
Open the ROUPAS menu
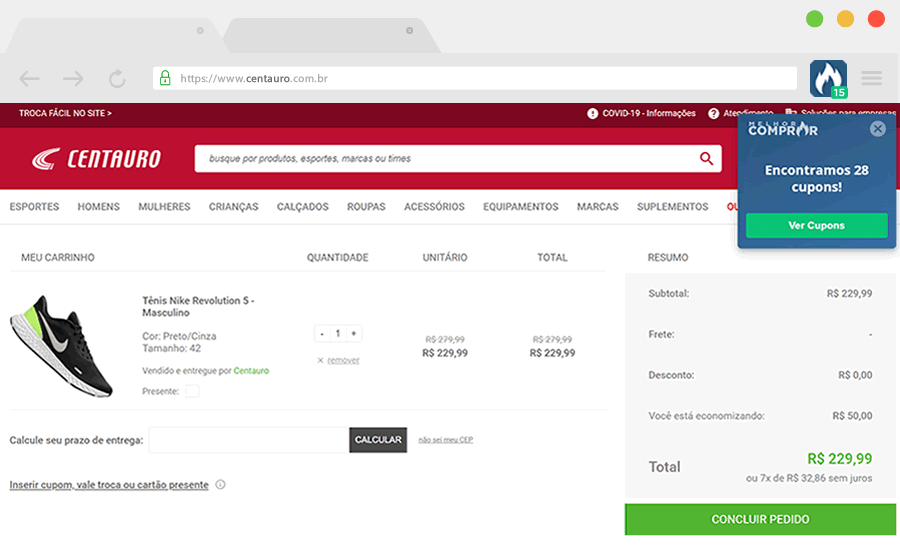click(366, 207)
